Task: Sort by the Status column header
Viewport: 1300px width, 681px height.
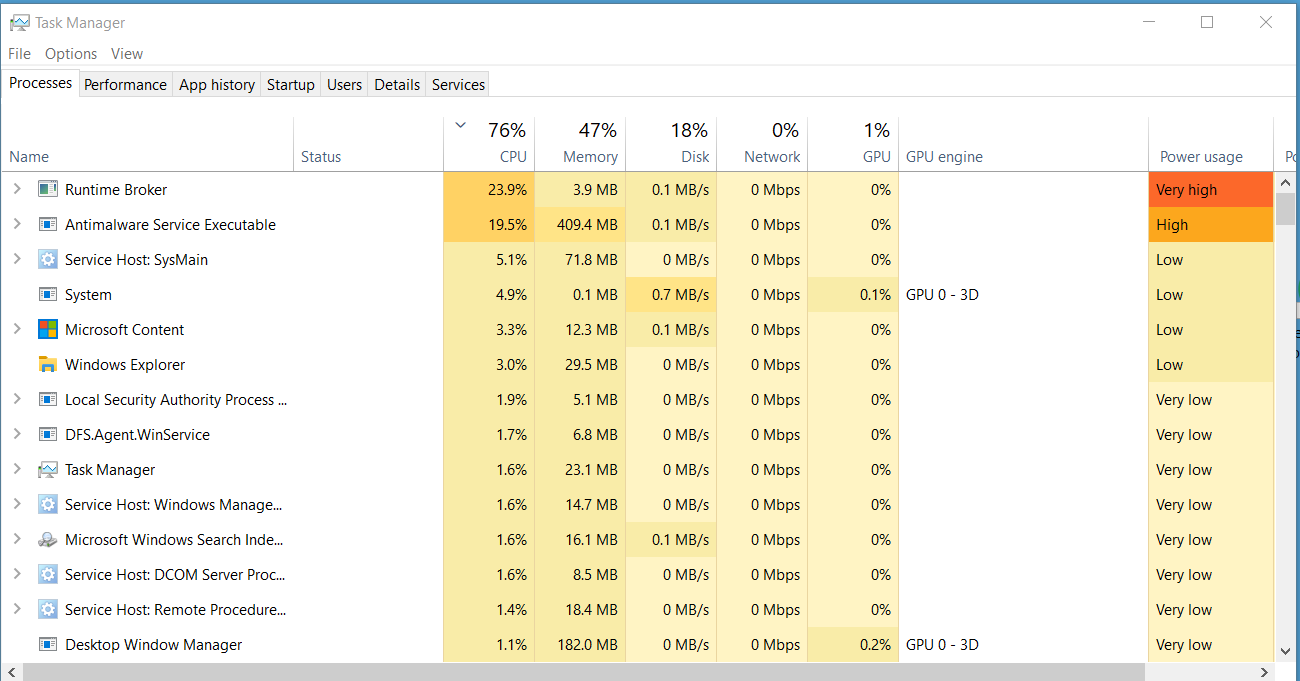Action: (x=368, y=143)
